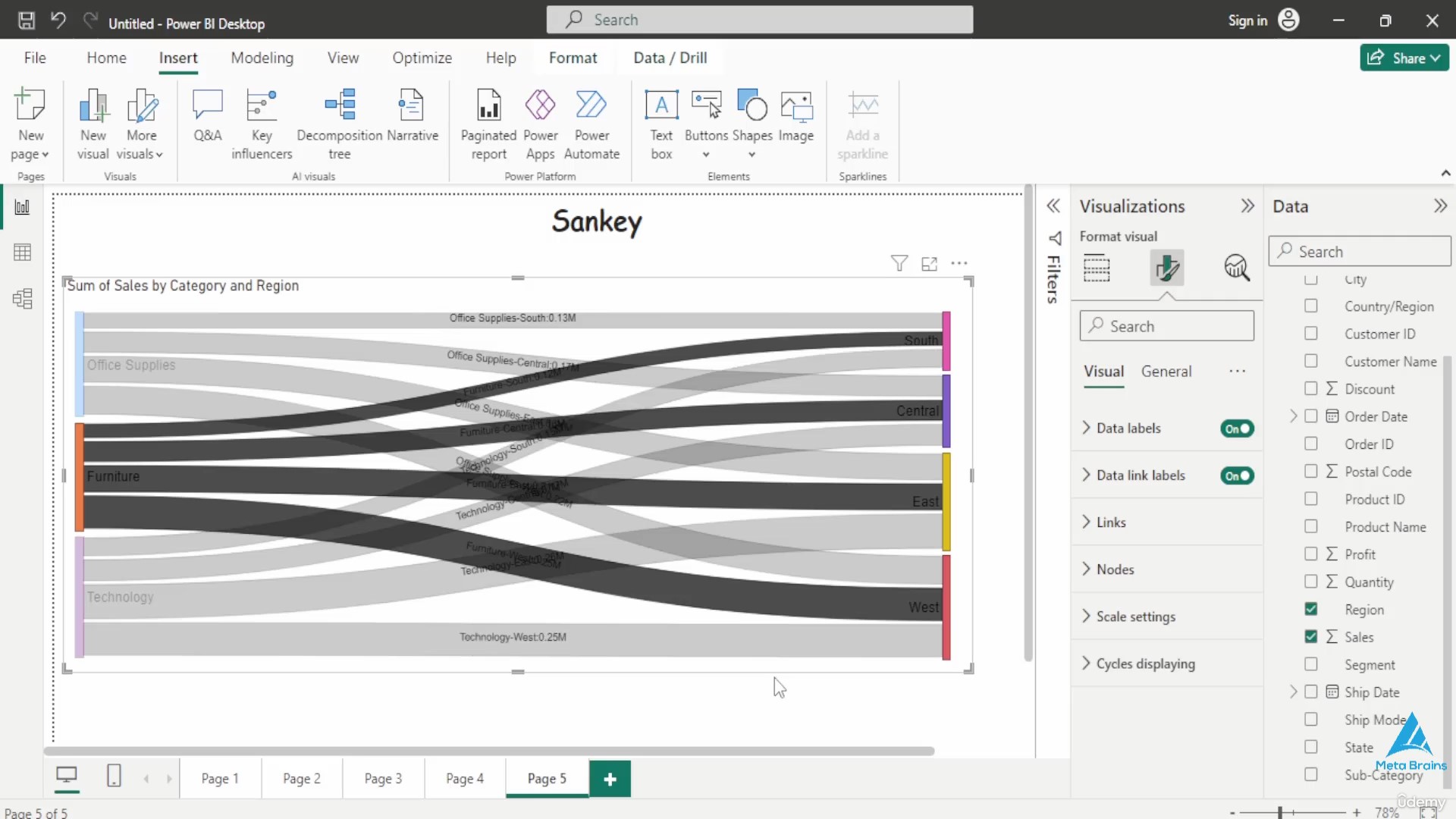Insert a Decomposition tree visual
The height and width of the screenshot is (819, 1456).
coord(340,124)
